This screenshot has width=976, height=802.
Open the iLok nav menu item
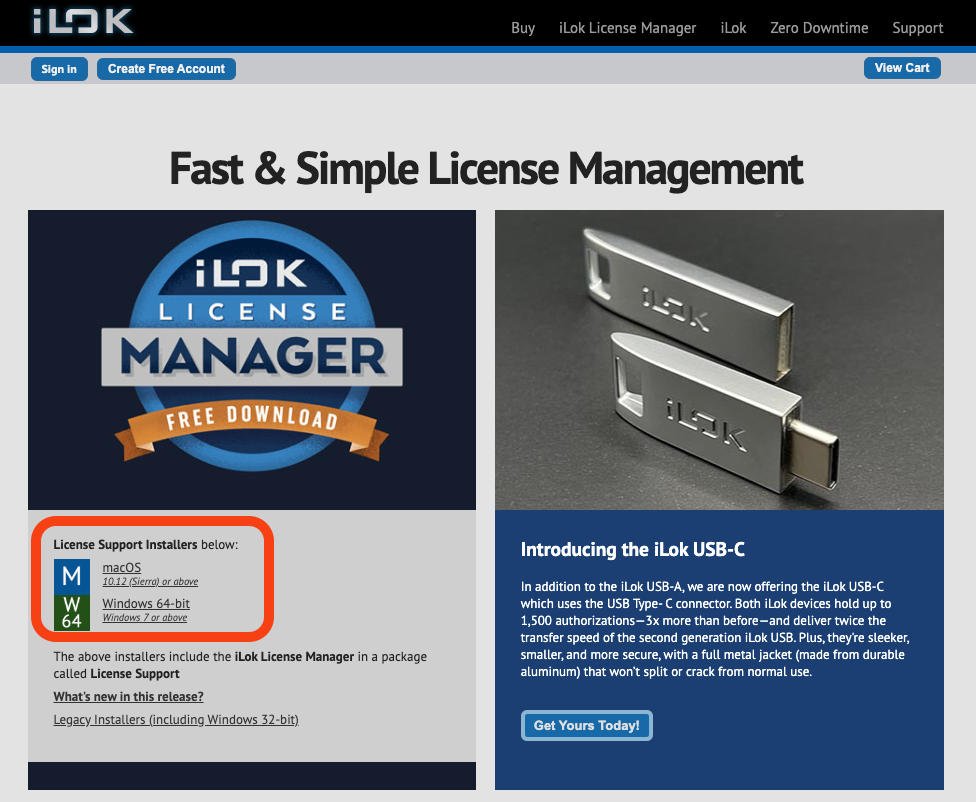733,28
